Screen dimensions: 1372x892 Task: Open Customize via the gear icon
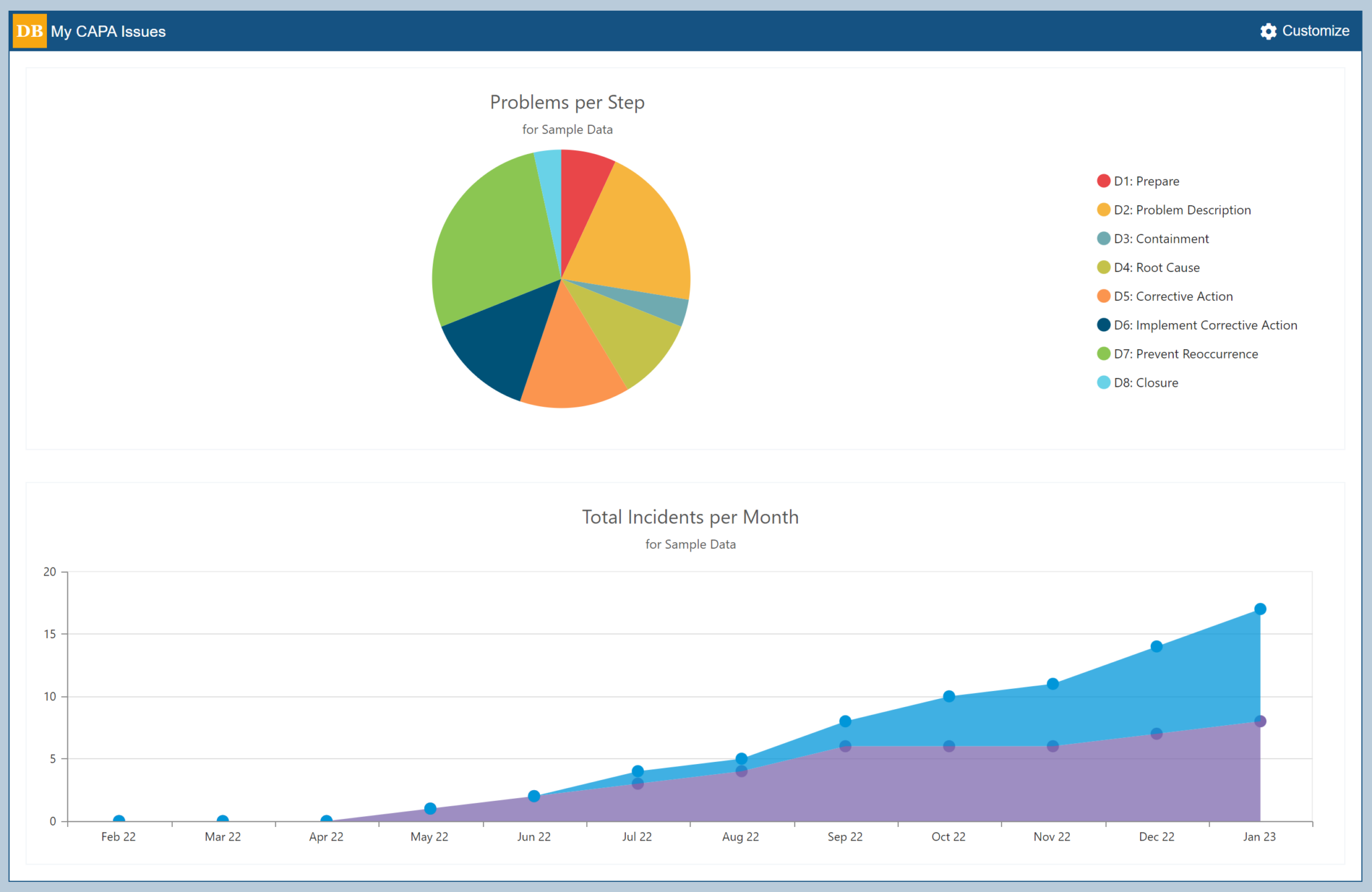(1268, 31)
